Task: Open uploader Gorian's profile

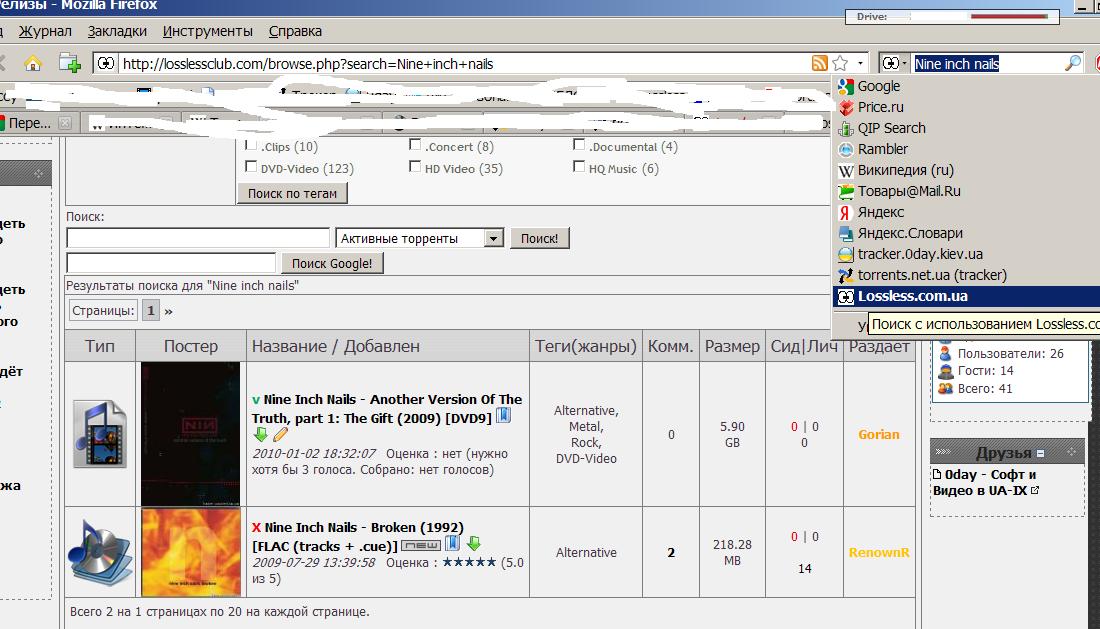Action: pos(878,434)
